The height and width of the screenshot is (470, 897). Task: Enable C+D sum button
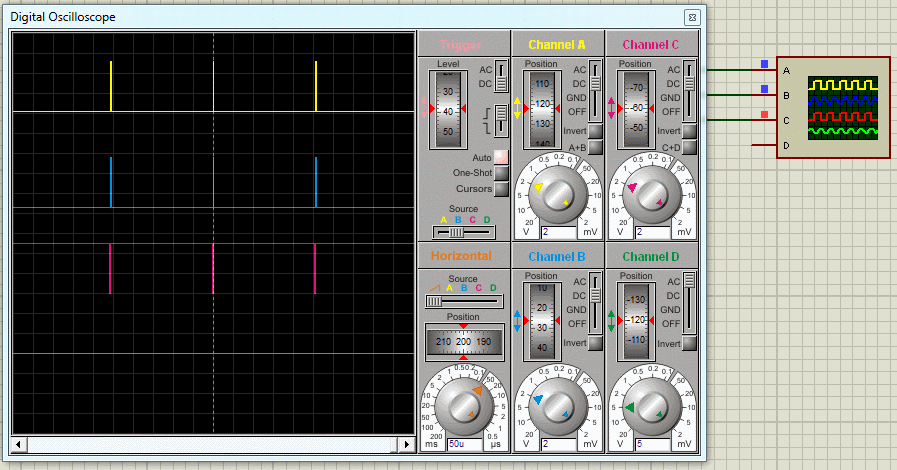point(689,148)
